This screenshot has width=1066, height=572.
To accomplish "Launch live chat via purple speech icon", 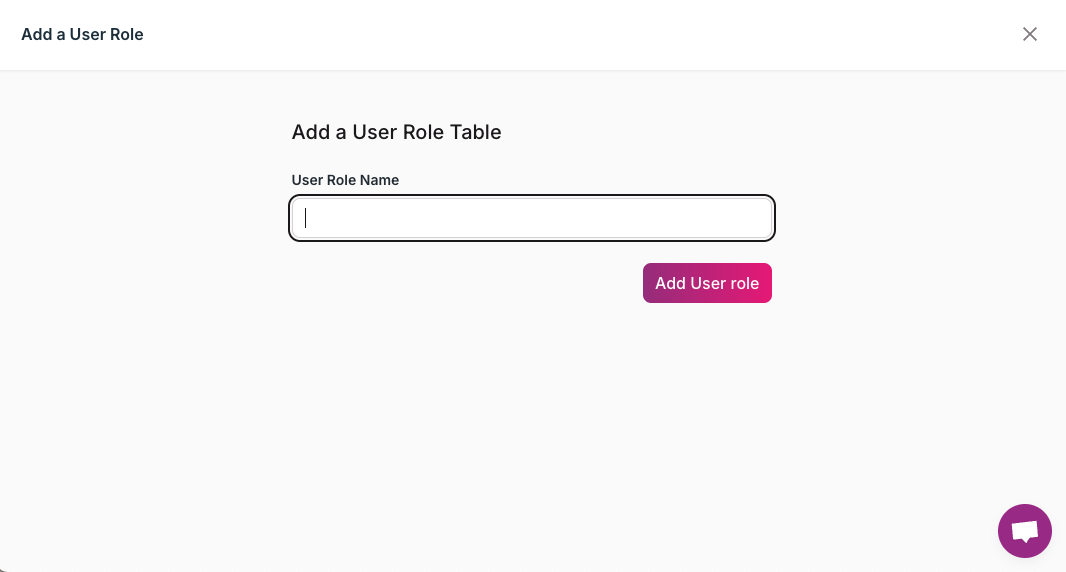I will (x=1024, y=531).
